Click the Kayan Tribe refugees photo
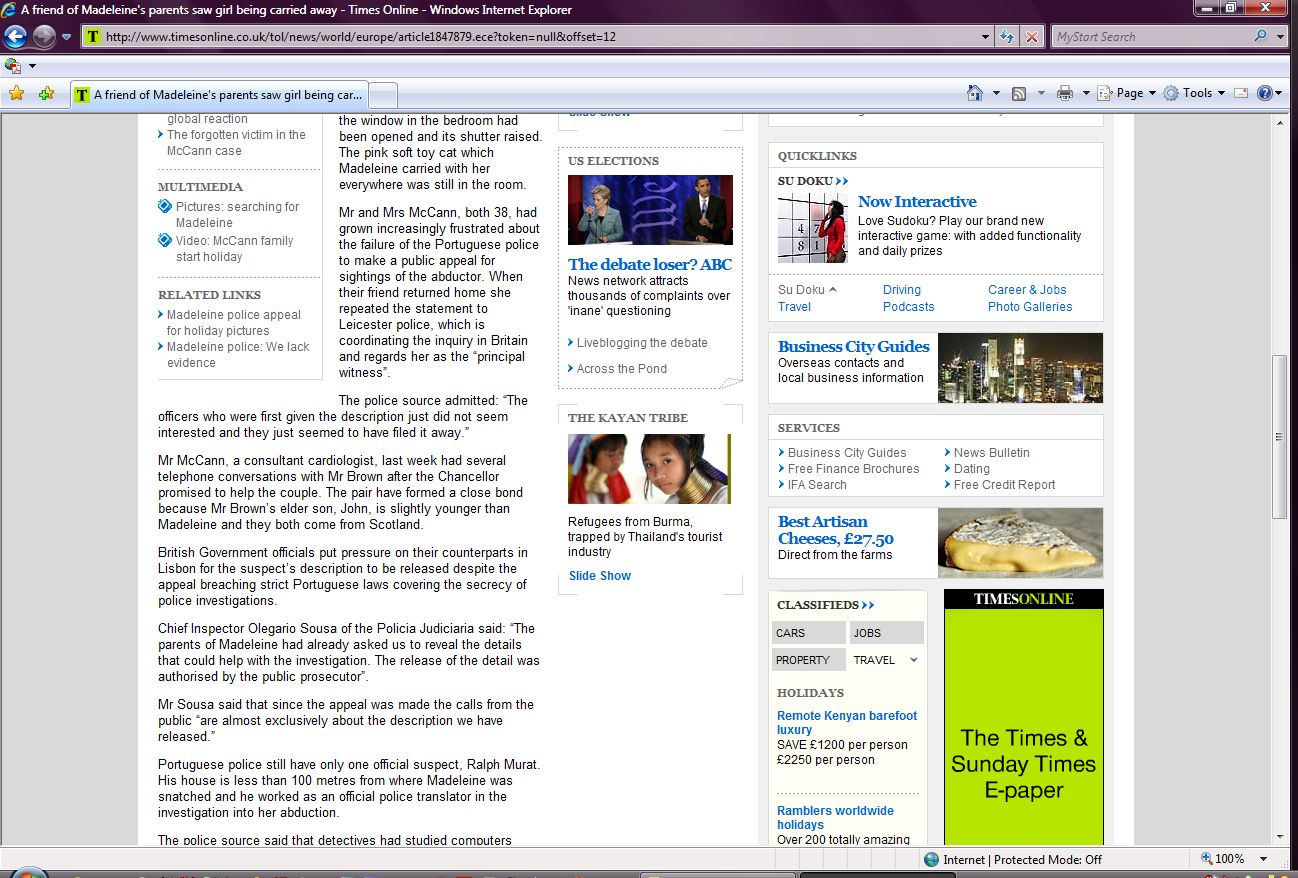The height and width of the screenshot is (878, 1298). click(x=648, y=469)
